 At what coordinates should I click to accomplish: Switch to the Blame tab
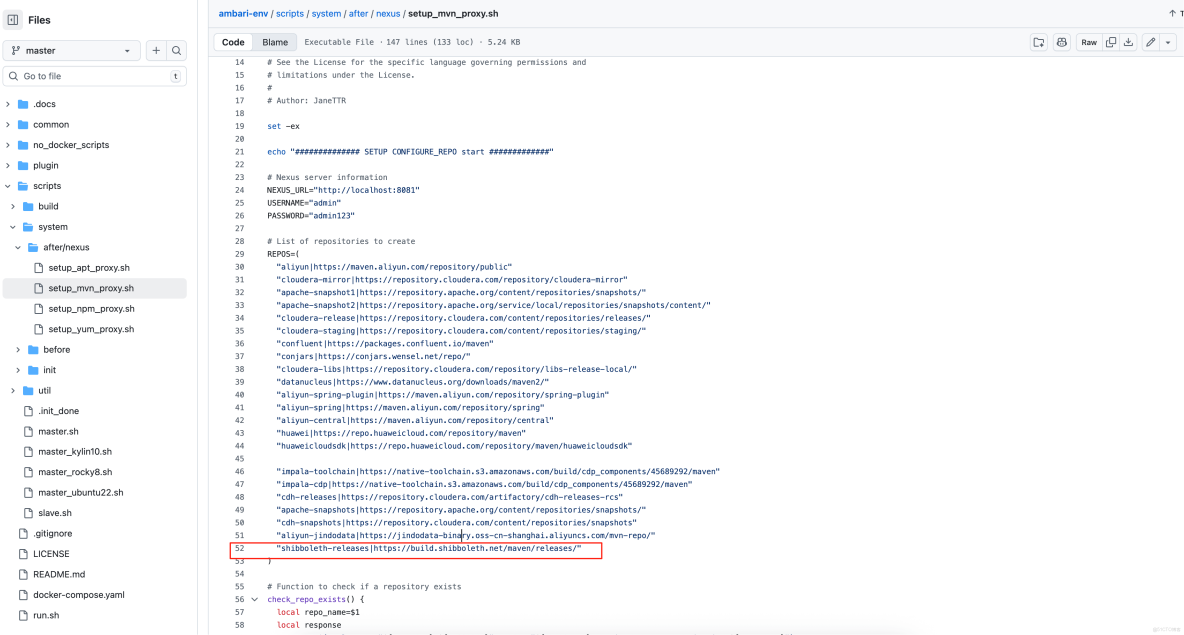274,42
